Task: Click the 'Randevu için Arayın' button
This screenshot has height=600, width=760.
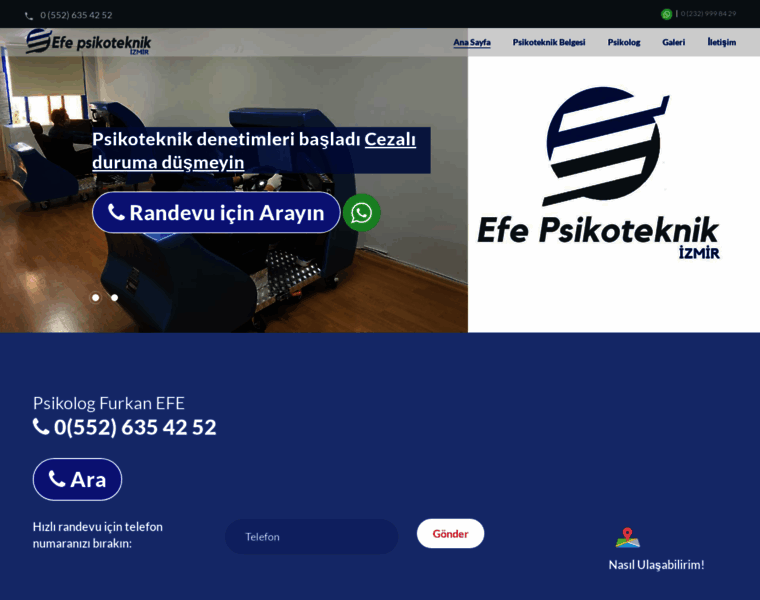Action: coord(216,212)
